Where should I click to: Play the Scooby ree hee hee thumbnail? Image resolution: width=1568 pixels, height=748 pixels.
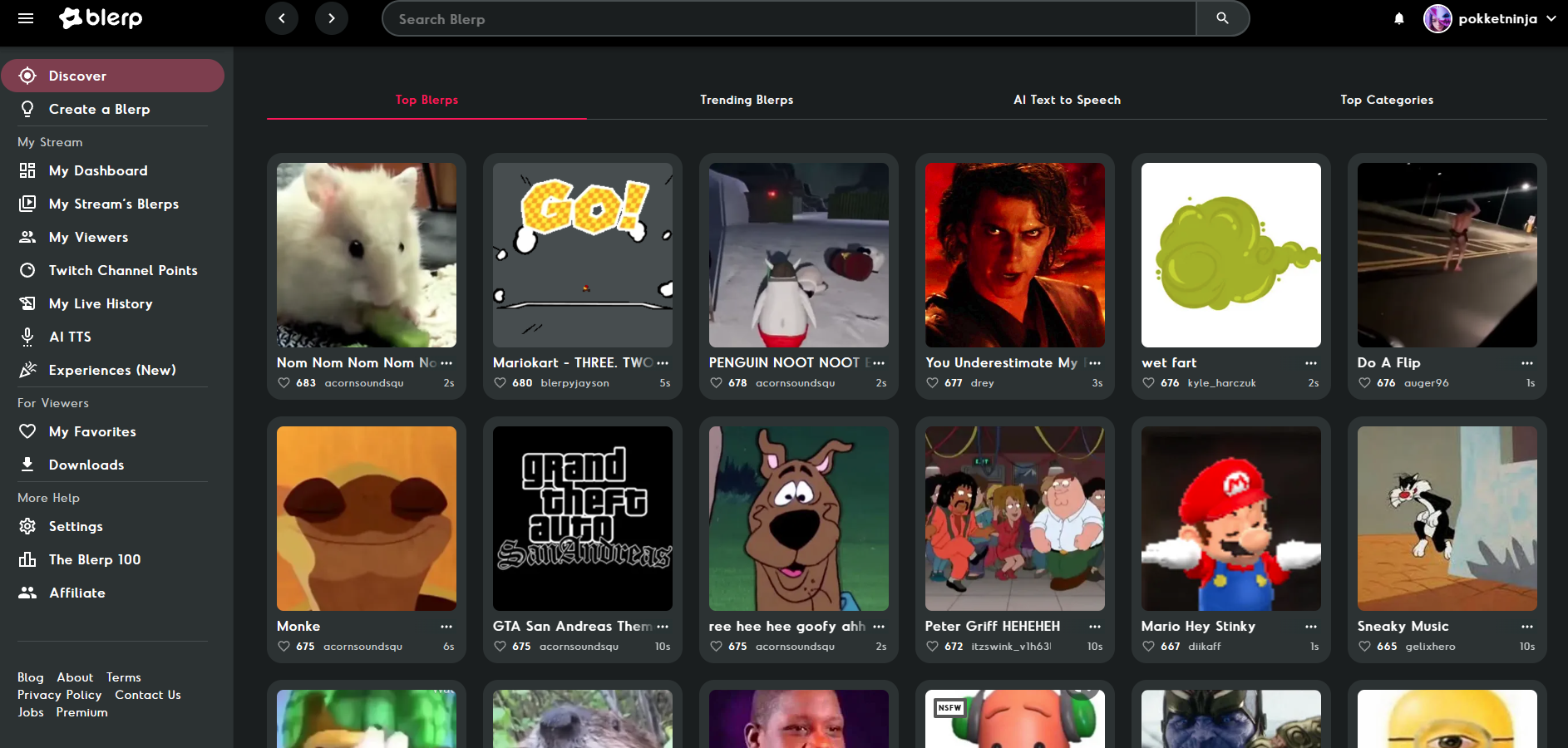[799, 519]
